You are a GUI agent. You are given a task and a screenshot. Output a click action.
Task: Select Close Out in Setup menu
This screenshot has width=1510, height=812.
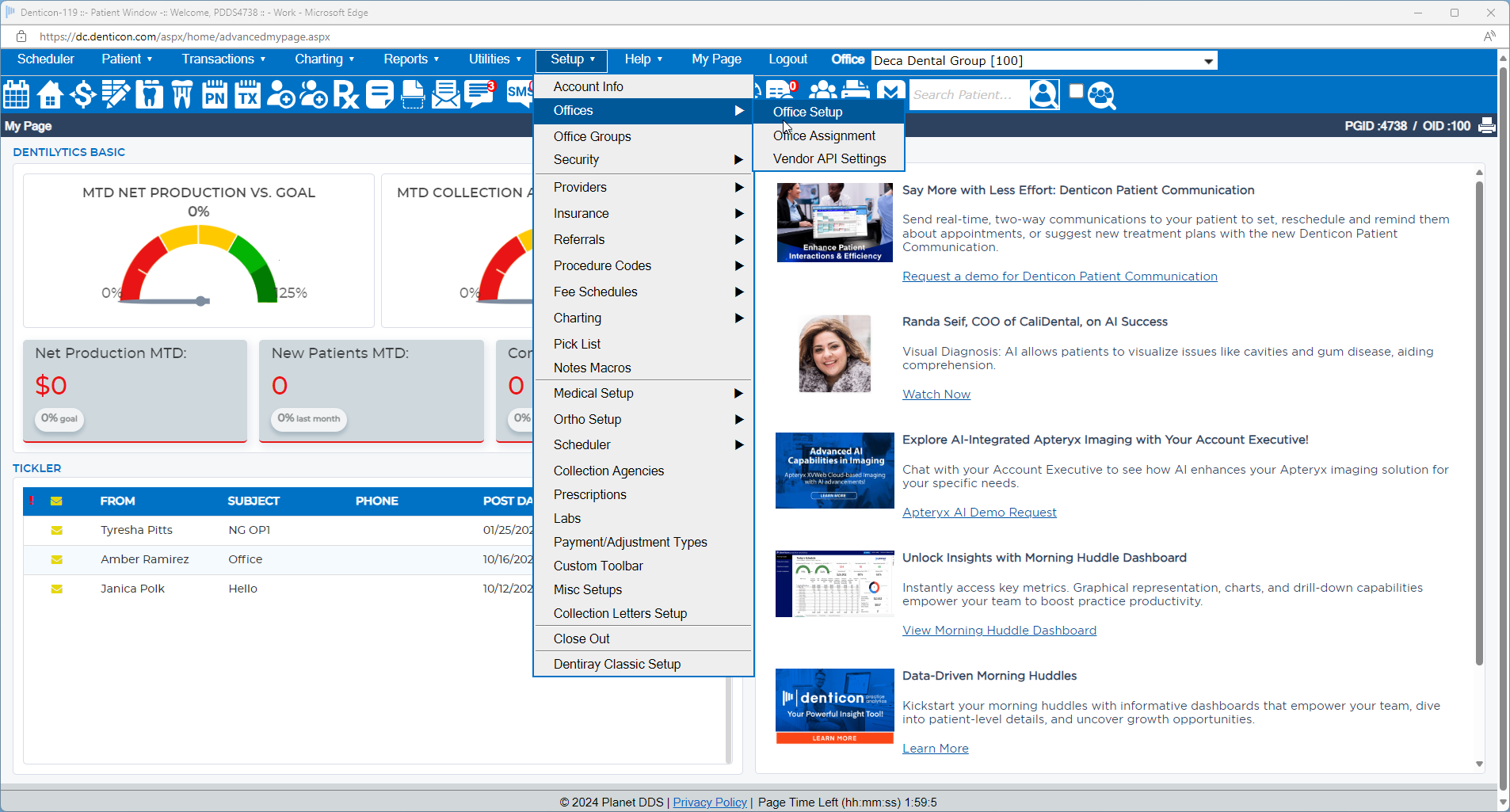[644, 639]
